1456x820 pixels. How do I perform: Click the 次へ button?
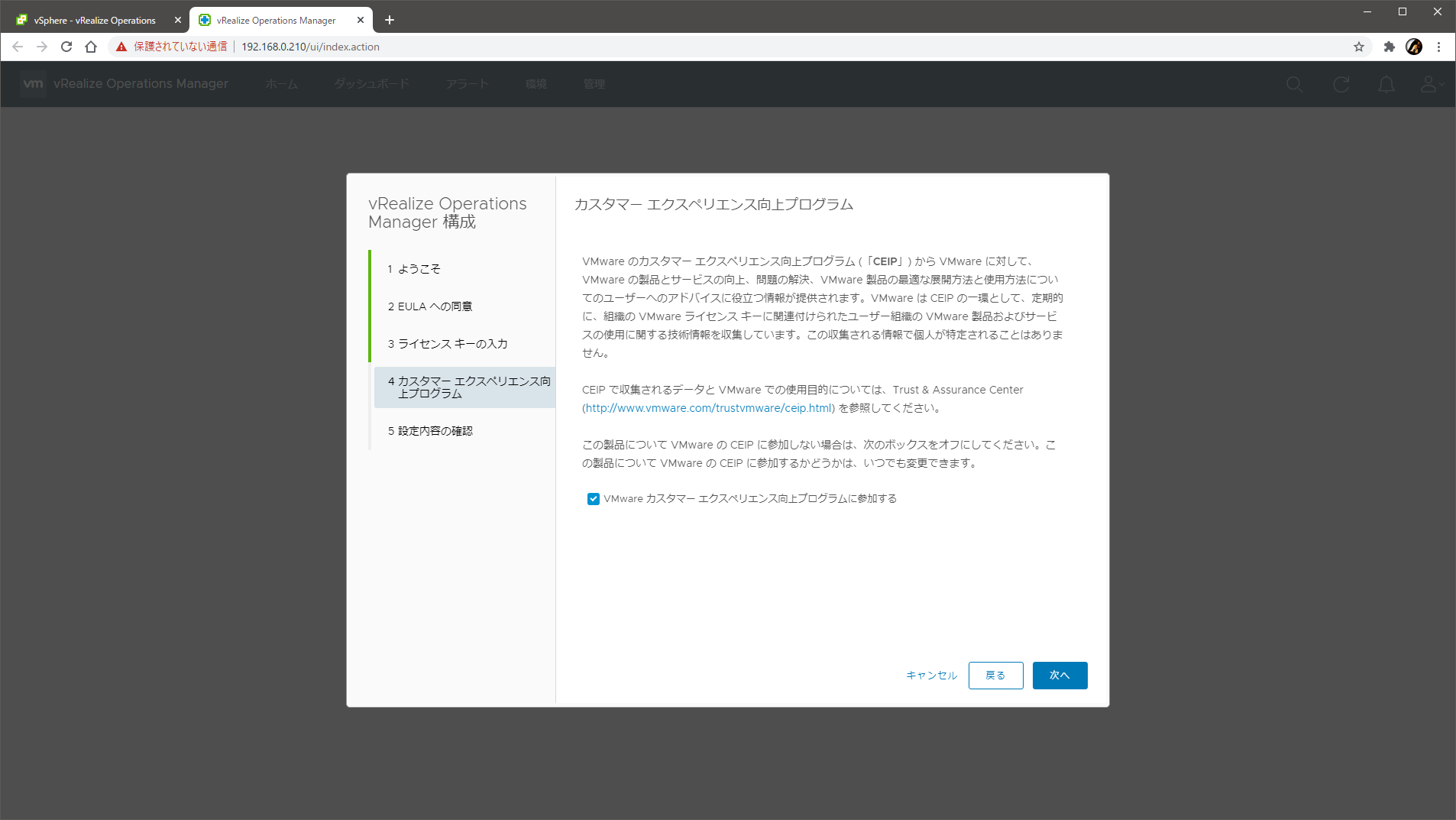pos(1060,676)
